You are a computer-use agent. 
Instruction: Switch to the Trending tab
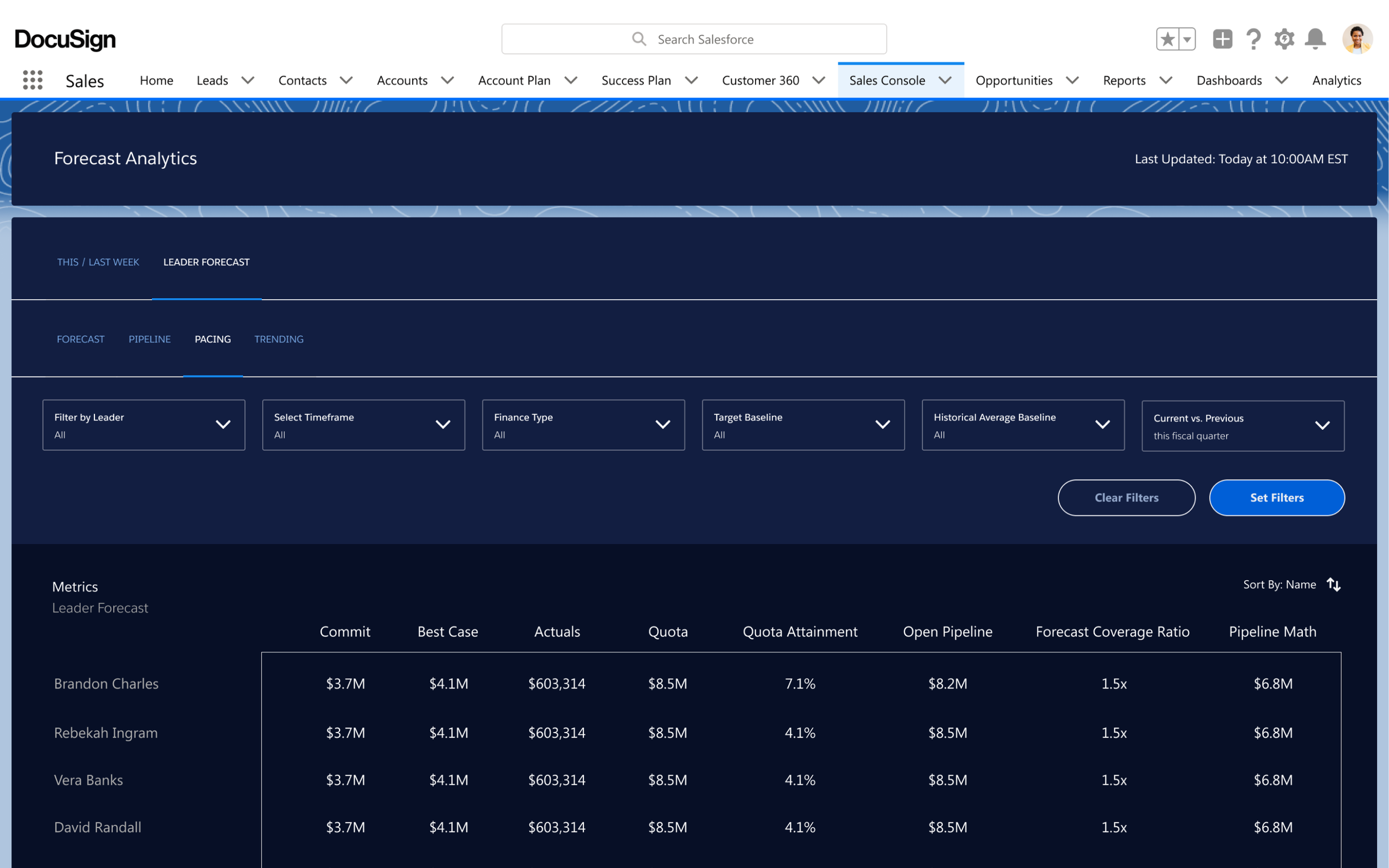pos(278,339)
